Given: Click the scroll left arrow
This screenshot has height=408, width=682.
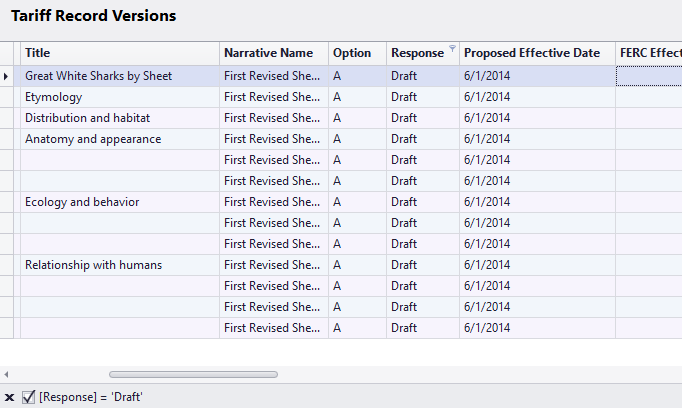Looking at the screenshot, I should [6, 374].
